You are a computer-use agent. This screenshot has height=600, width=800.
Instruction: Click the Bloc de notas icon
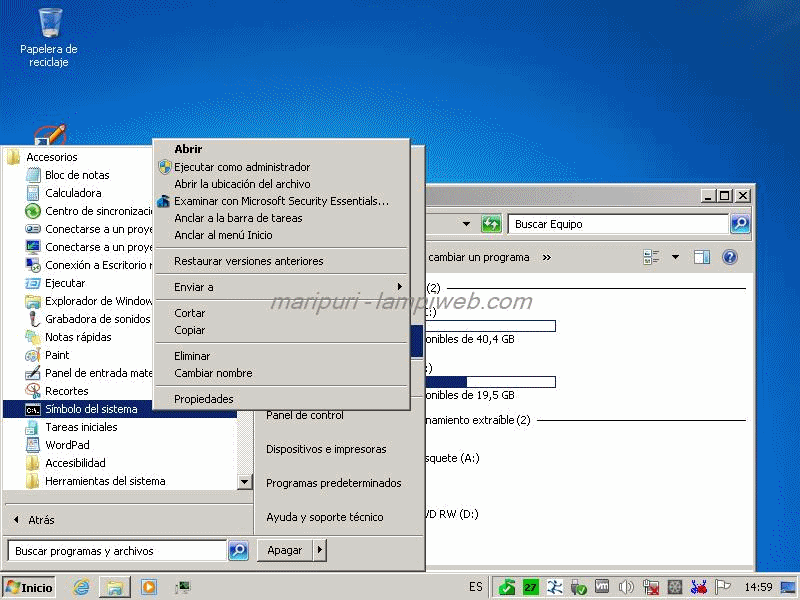[33, 175]
